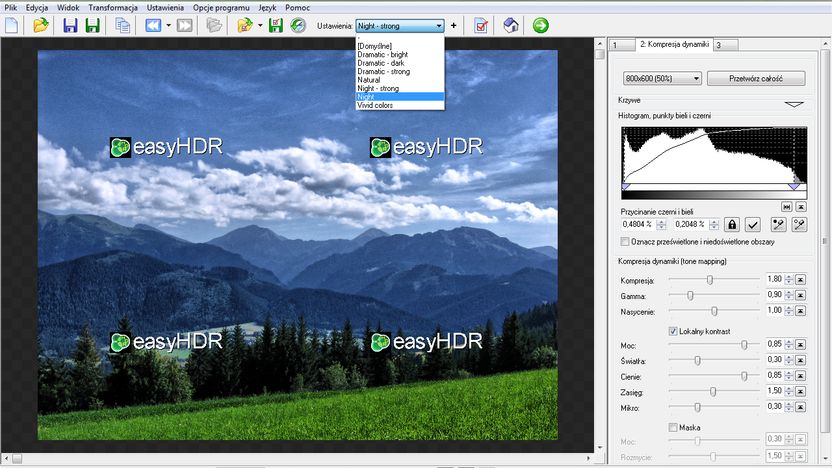Screen dimensions: 832x468
Task: Switch to tab 1 in side panel
Action: point(621,45)
